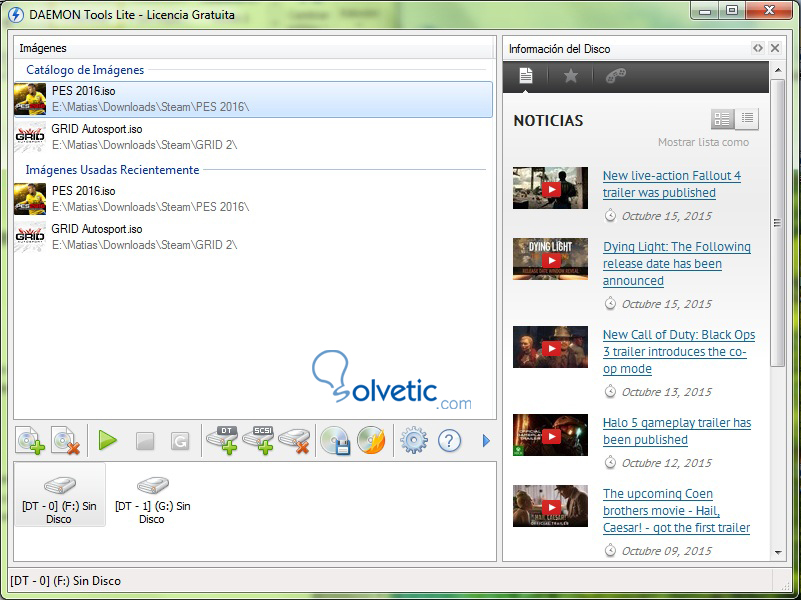
Task: Select the DT-0 (F:) virtual drive
Action: tap(59, 495)
